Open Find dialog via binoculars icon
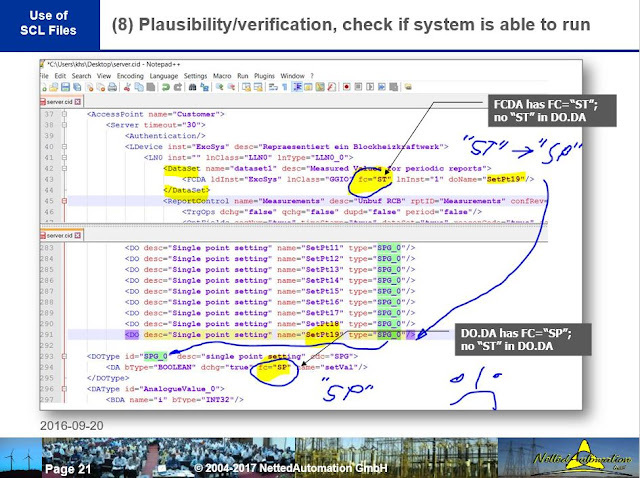The height and width of the screenshot is (478, 640). click(193, 87)
